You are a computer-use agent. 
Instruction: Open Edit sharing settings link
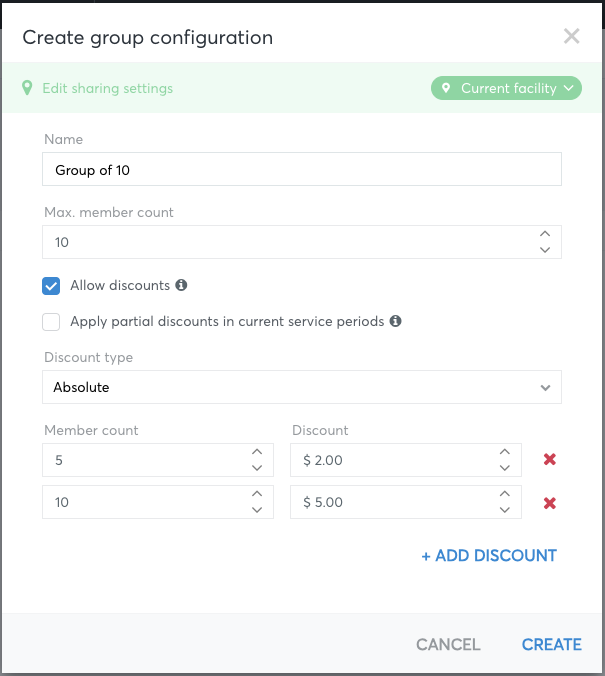pos(107,88)
